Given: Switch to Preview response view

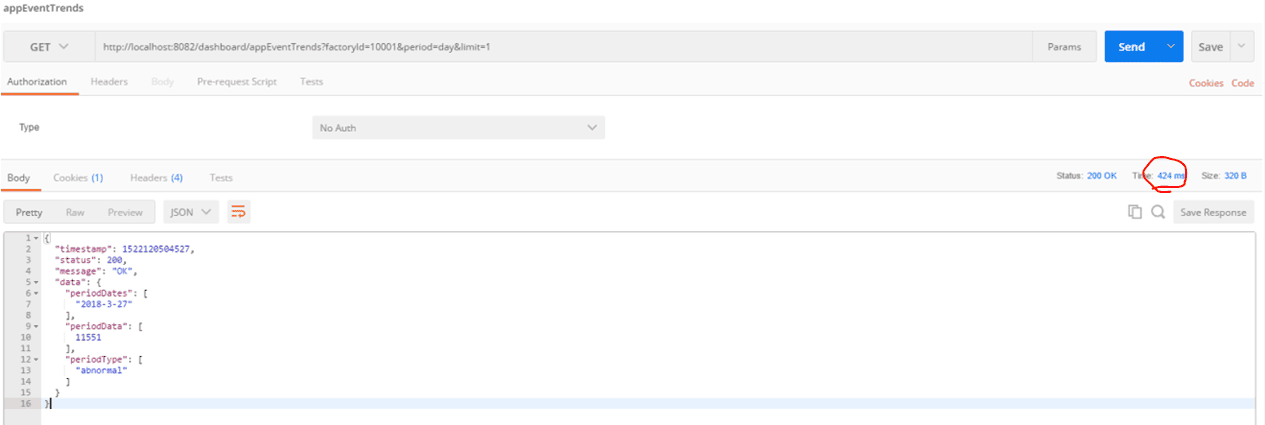Looking at the screenshot, I should [125, 212].
